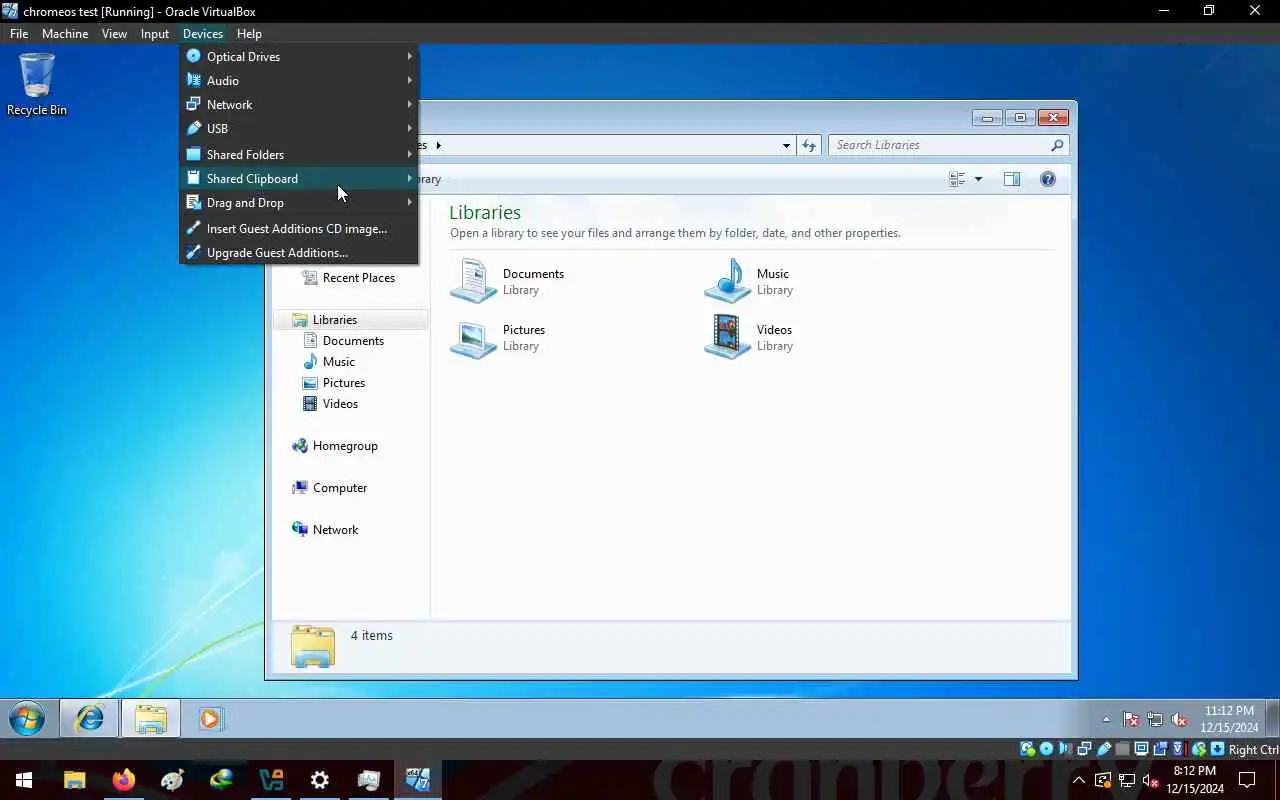Open the host notification center icon
This screenshot has height=800, width=1280.
(x=1247, y=780)
